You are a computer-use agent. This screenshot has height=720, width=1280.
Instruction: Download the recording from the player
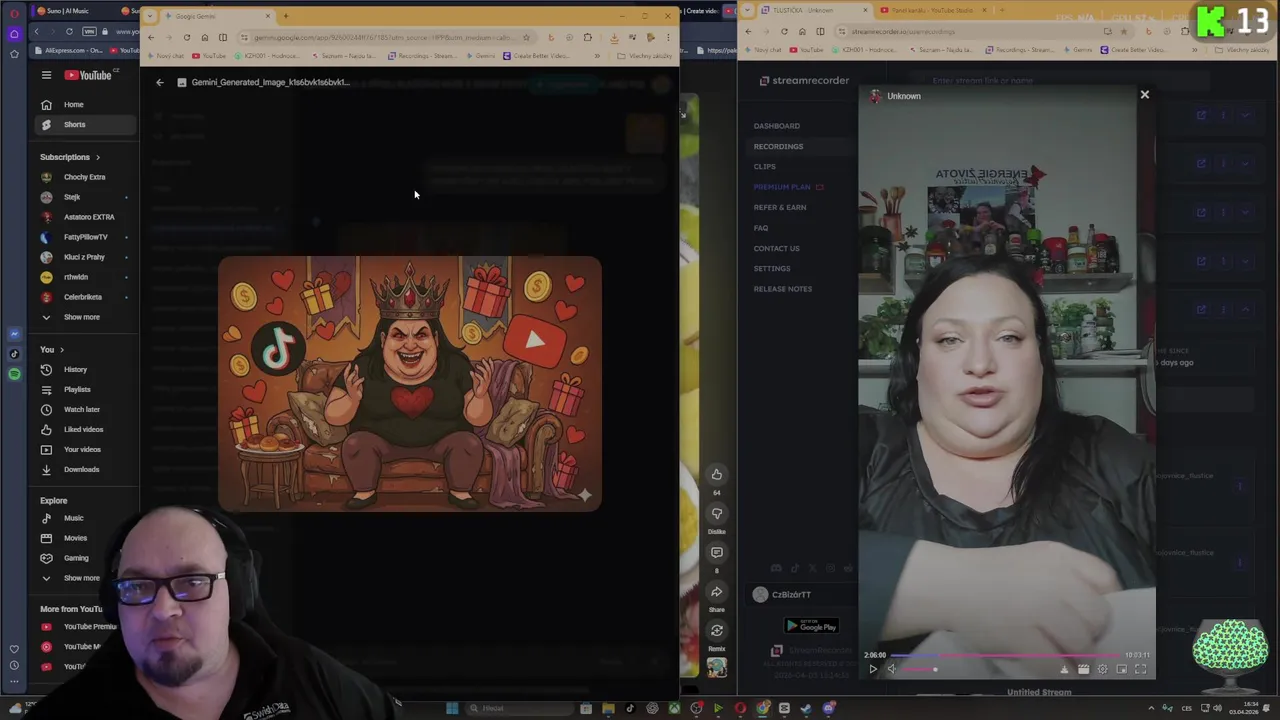(1064, 669)
